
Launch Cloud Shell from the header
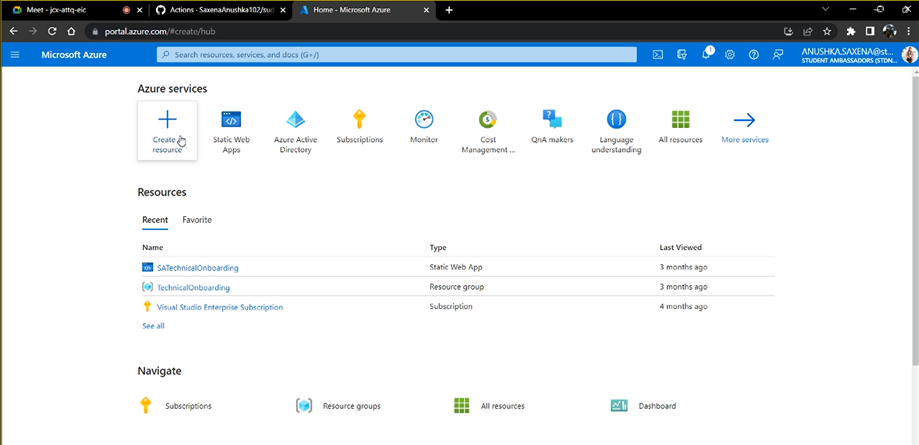tap(658, 55)
